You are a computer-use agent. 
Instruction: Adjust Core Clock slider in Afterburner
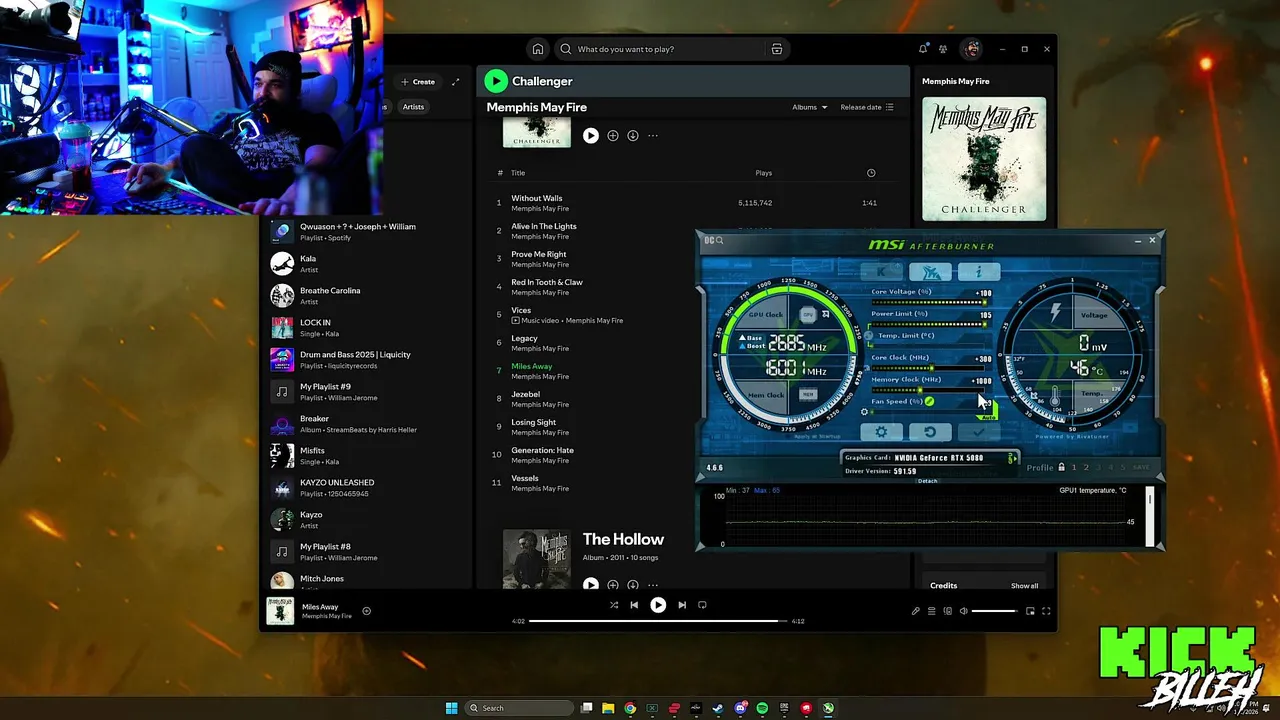click(x=929, y=367)
